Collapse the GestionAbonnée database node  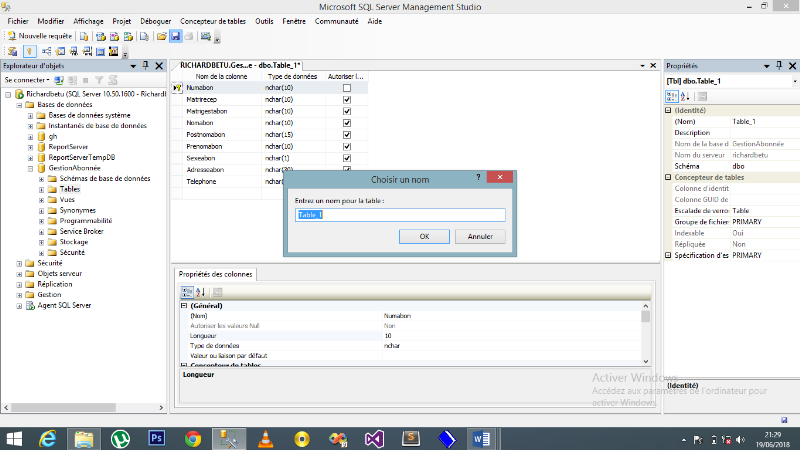(30, 168)
